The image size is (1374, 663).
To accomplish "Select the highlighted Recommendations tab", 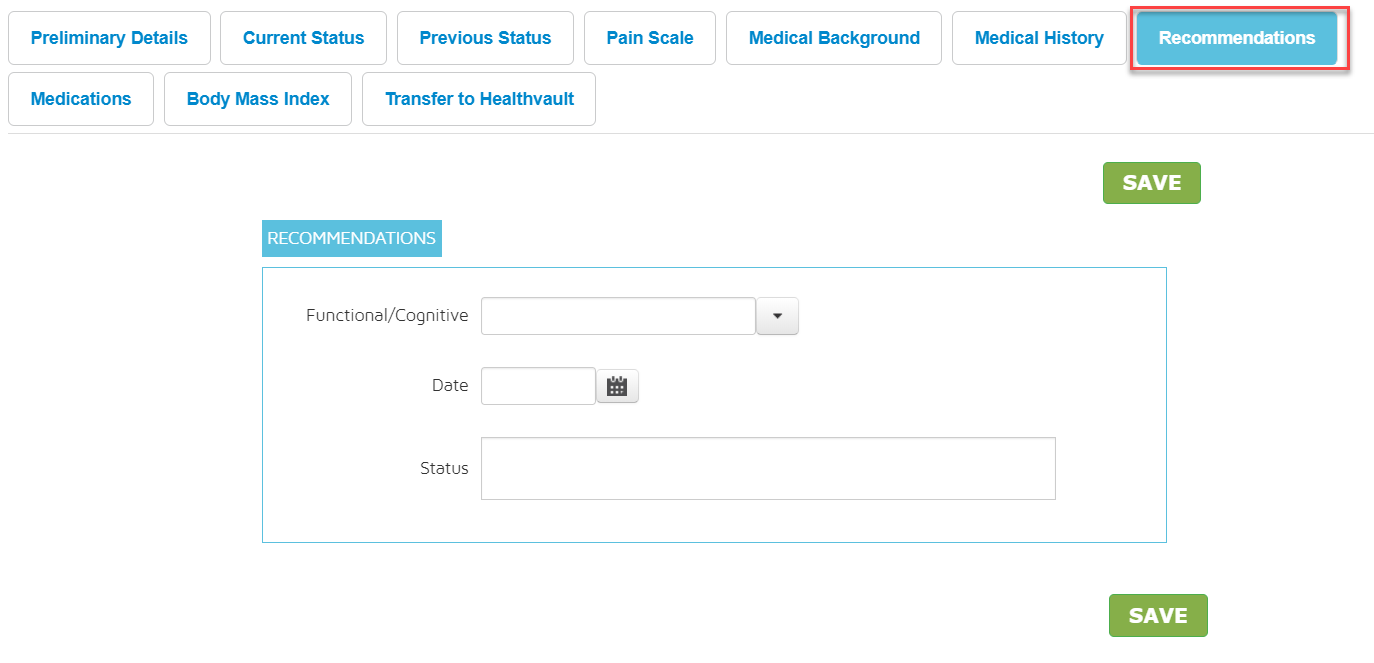I will (1237, 38).
